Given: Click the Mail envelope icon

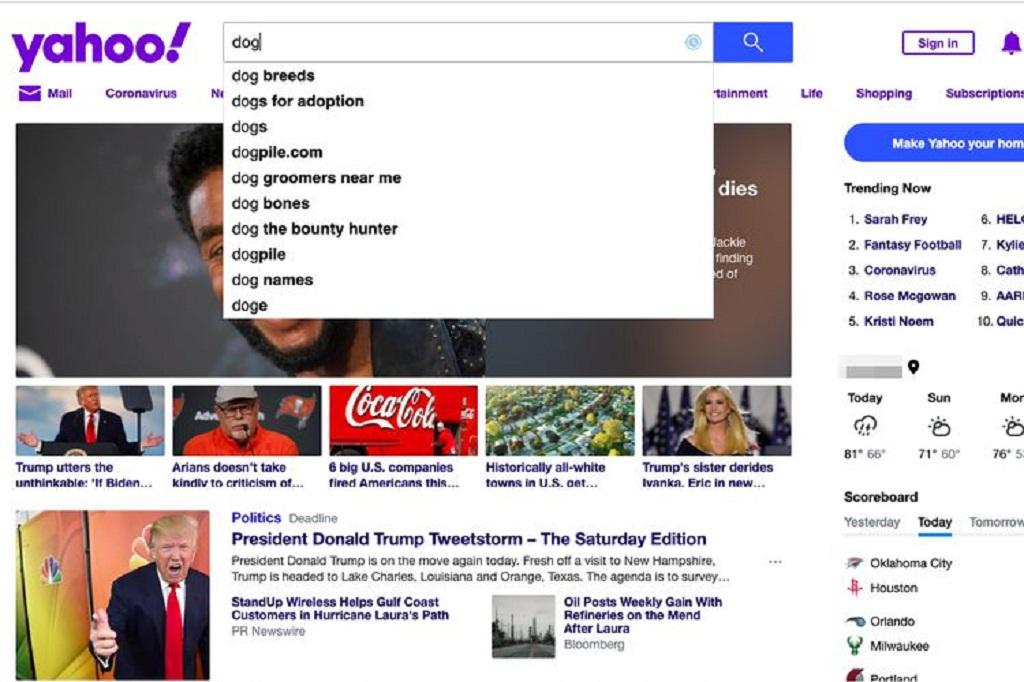Looking at the screenshot, I should [29, 93].
